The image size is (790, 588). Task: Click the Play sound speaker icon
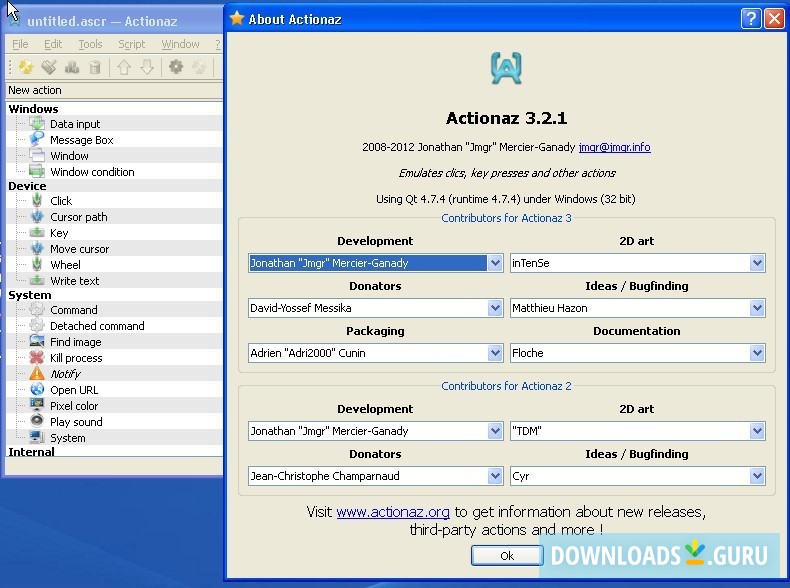click(x=37, y=421)
